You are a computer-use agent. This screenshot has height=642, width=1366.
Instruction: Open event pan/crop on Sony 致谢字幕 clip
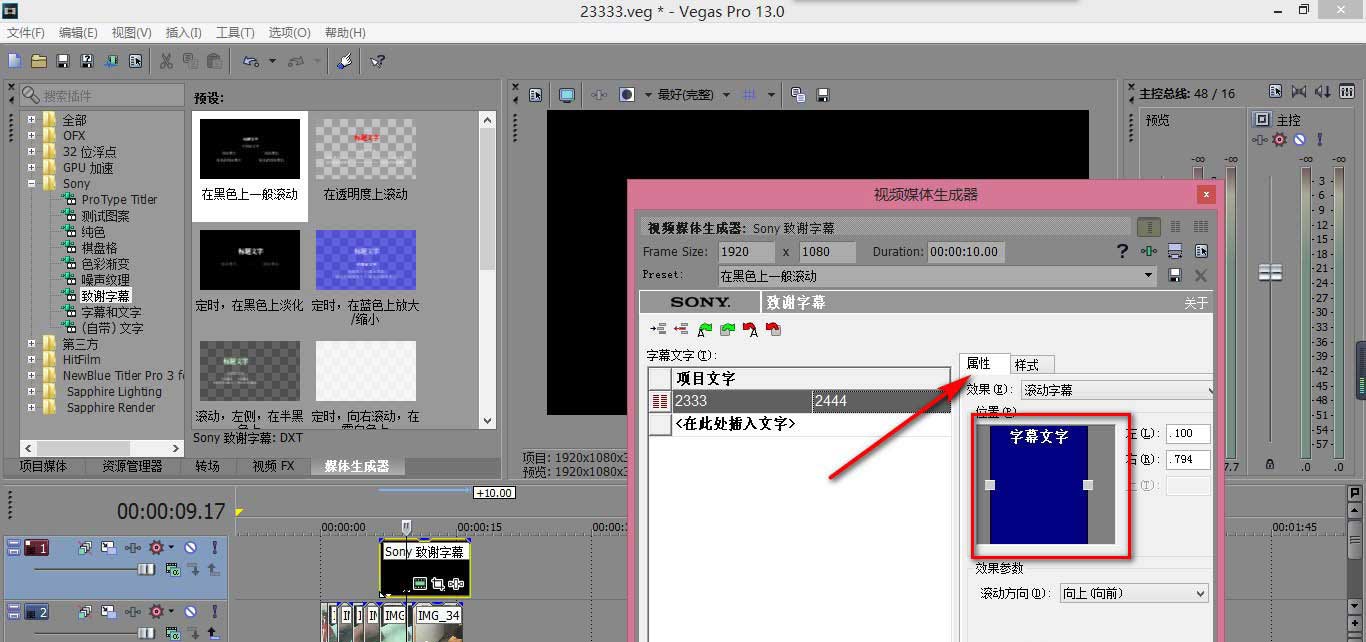(x=438, y=584)
